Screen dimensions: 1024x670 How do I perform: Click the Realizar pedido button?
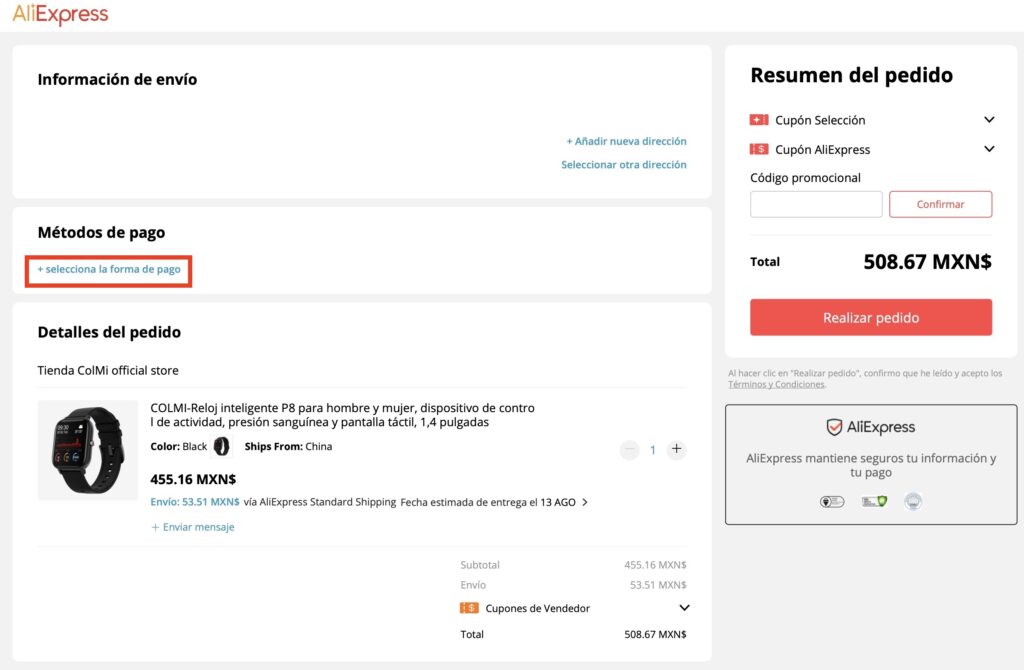(x=871, y=317)
